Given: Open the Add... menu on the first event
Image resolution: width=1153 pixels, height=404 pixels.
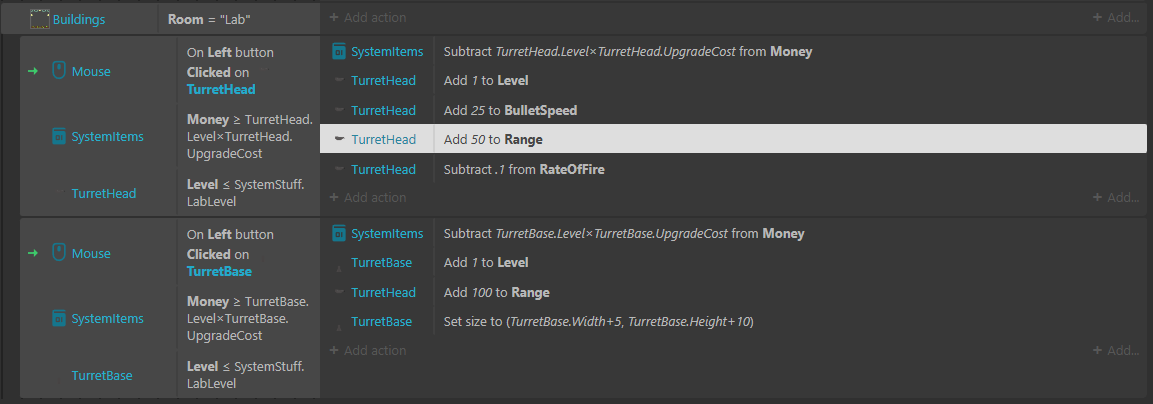Looking at the screenshot, I should 1115,197.
